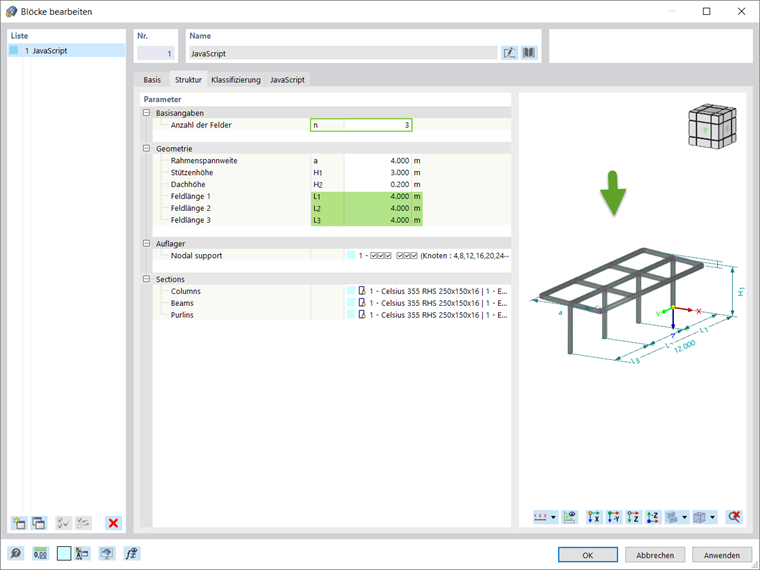
Task: Open section library icon in Beams row
Action: pyautogui.click(x=362, y=303)
